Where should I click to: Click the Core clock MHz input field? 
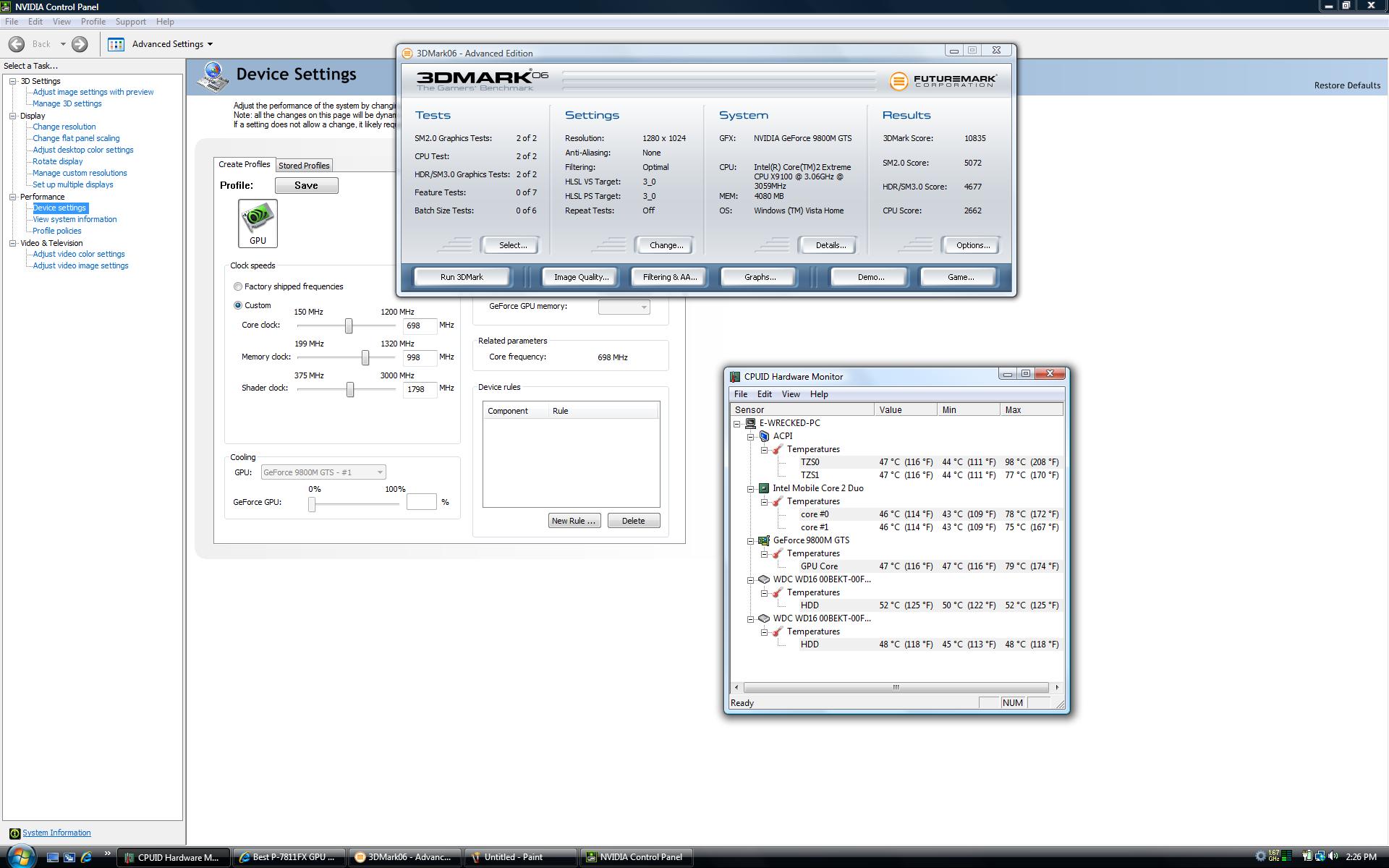tap(420, 326)
